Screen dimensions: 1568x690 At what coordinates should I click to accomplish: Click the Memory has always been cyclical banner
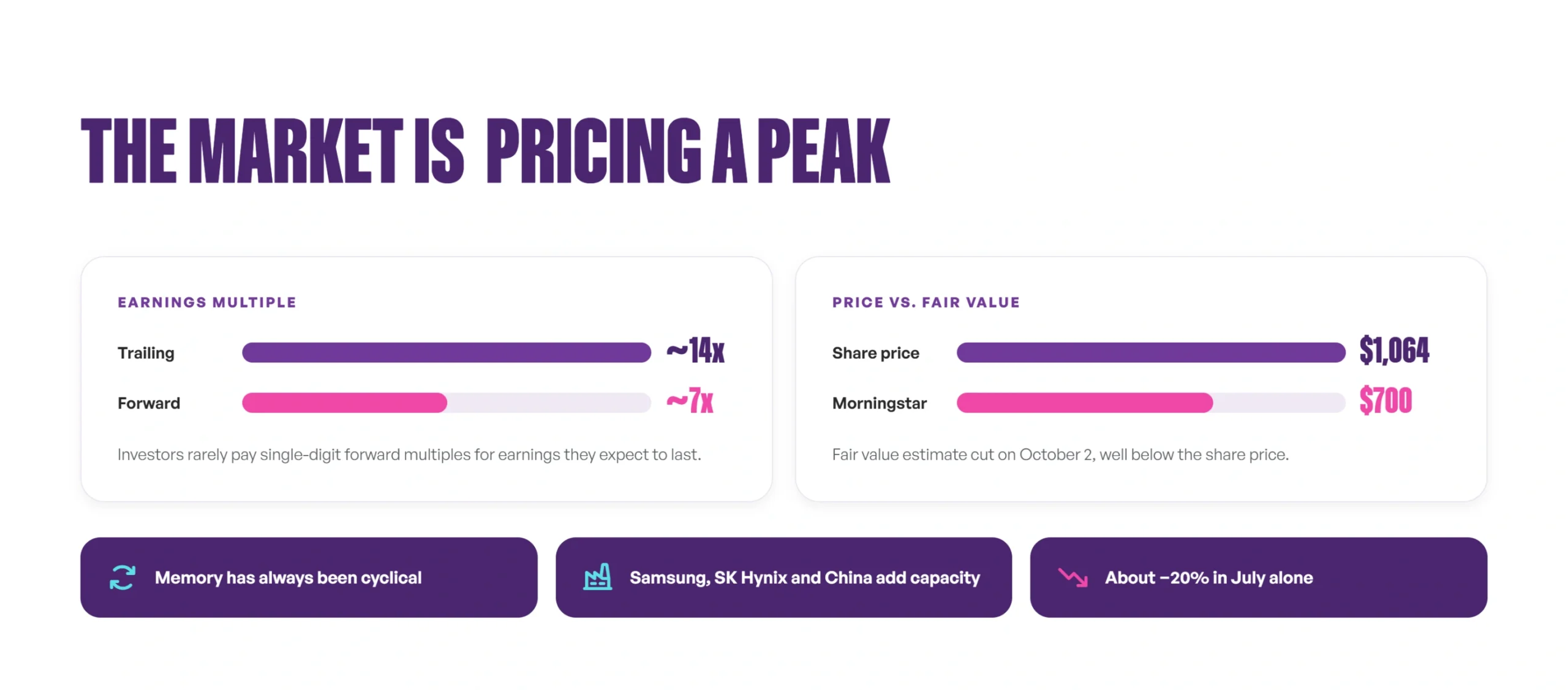pos(309,577)
